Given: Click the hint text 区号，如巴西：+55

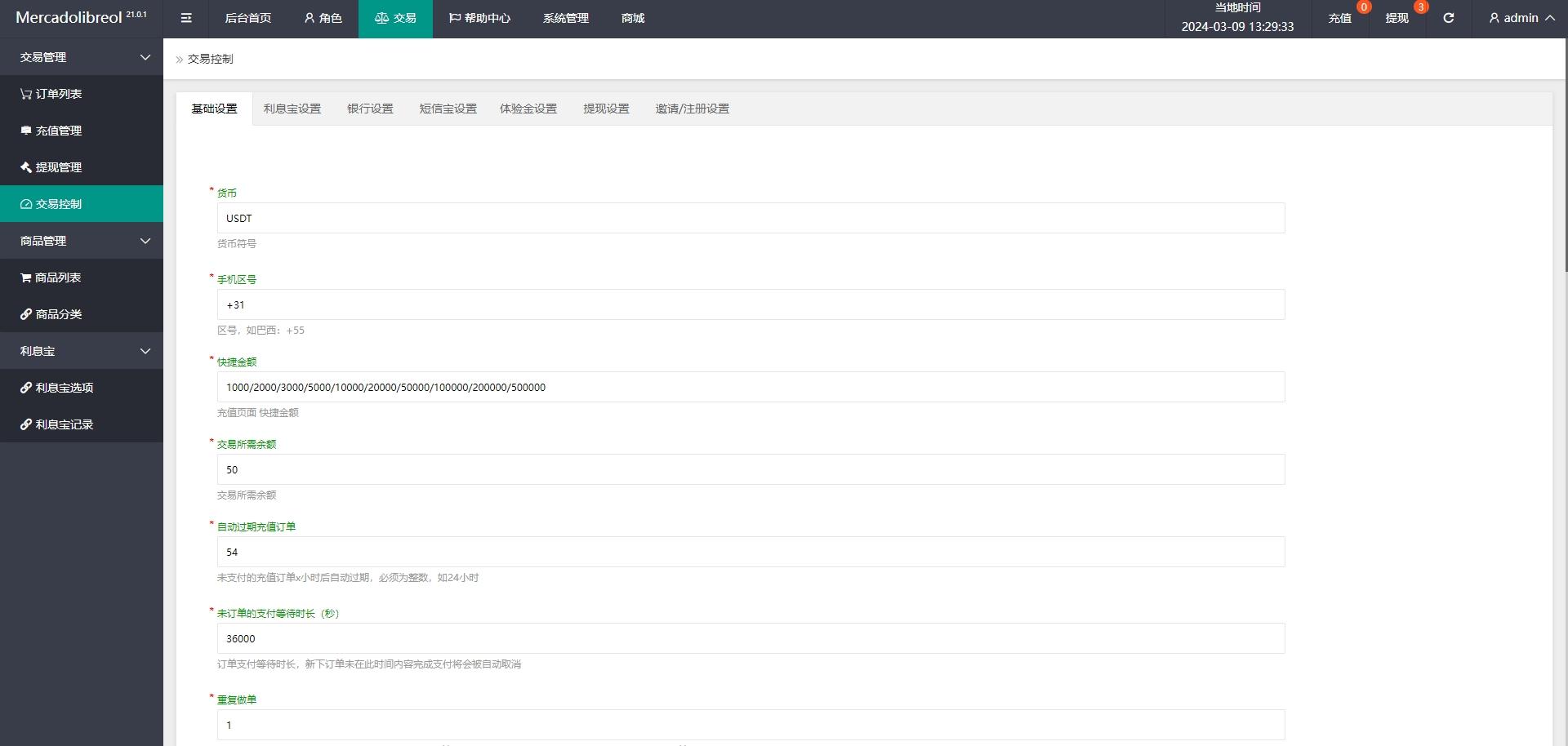Looking at the screenshot, I should pyautogui.click(x=261, y=330).
